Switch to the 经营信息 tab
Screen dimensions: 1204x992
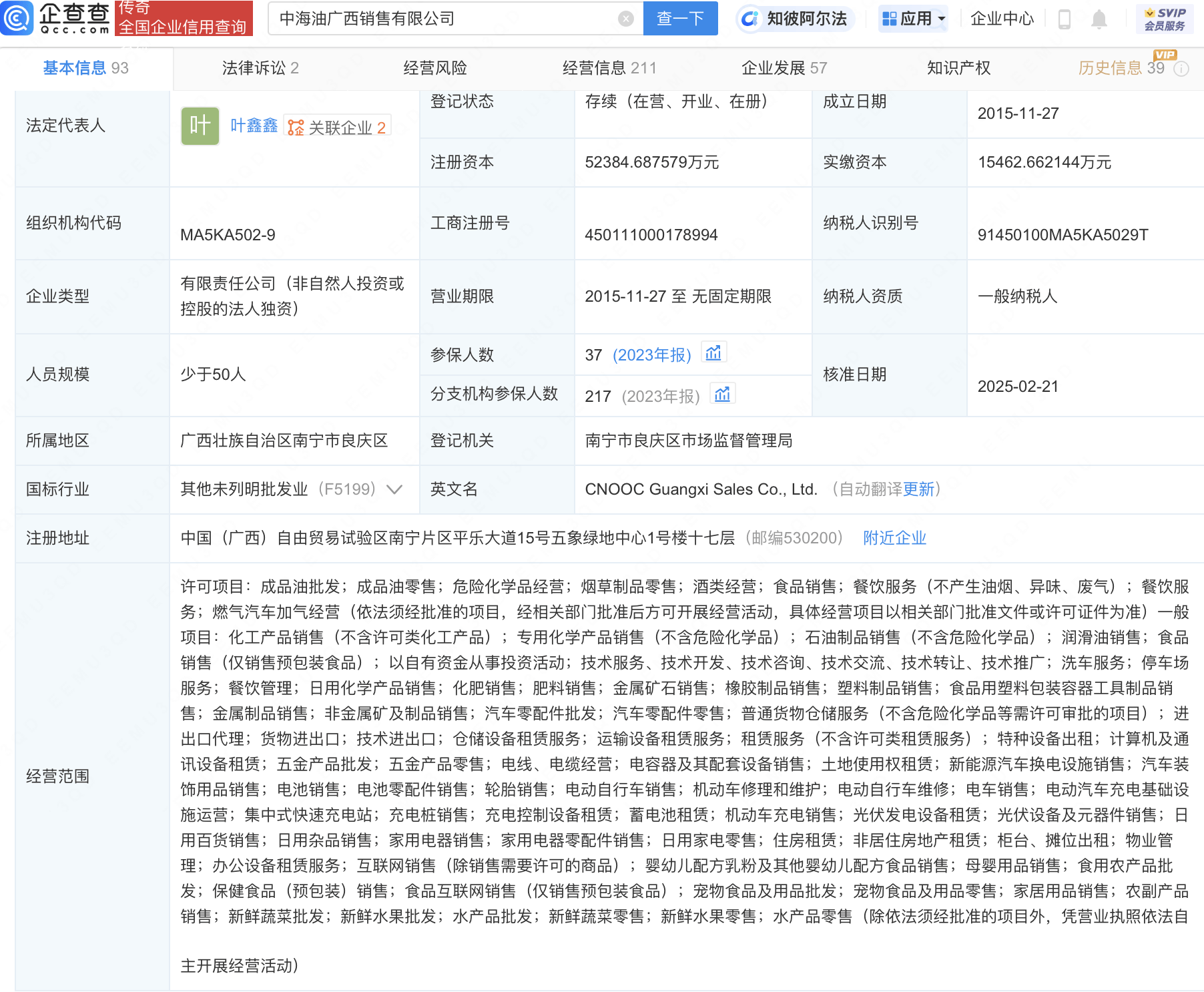(609, 68)
